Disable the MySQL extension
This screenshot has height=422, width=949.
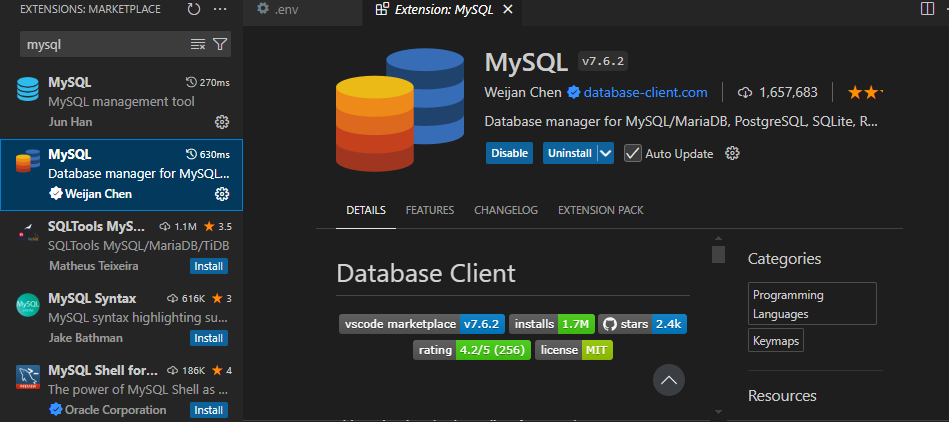[x=509, y=153]
